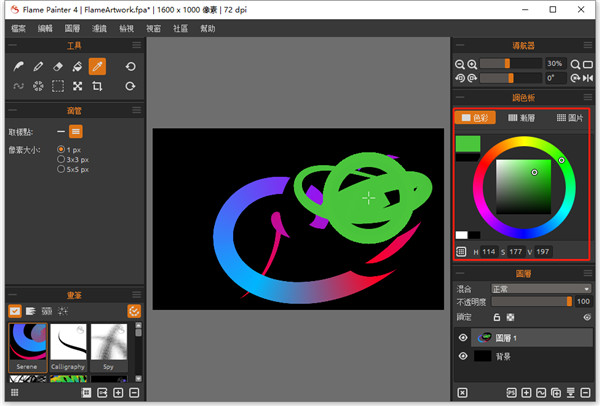Open the blend mode 正常 dropdown

coord(537,288)
